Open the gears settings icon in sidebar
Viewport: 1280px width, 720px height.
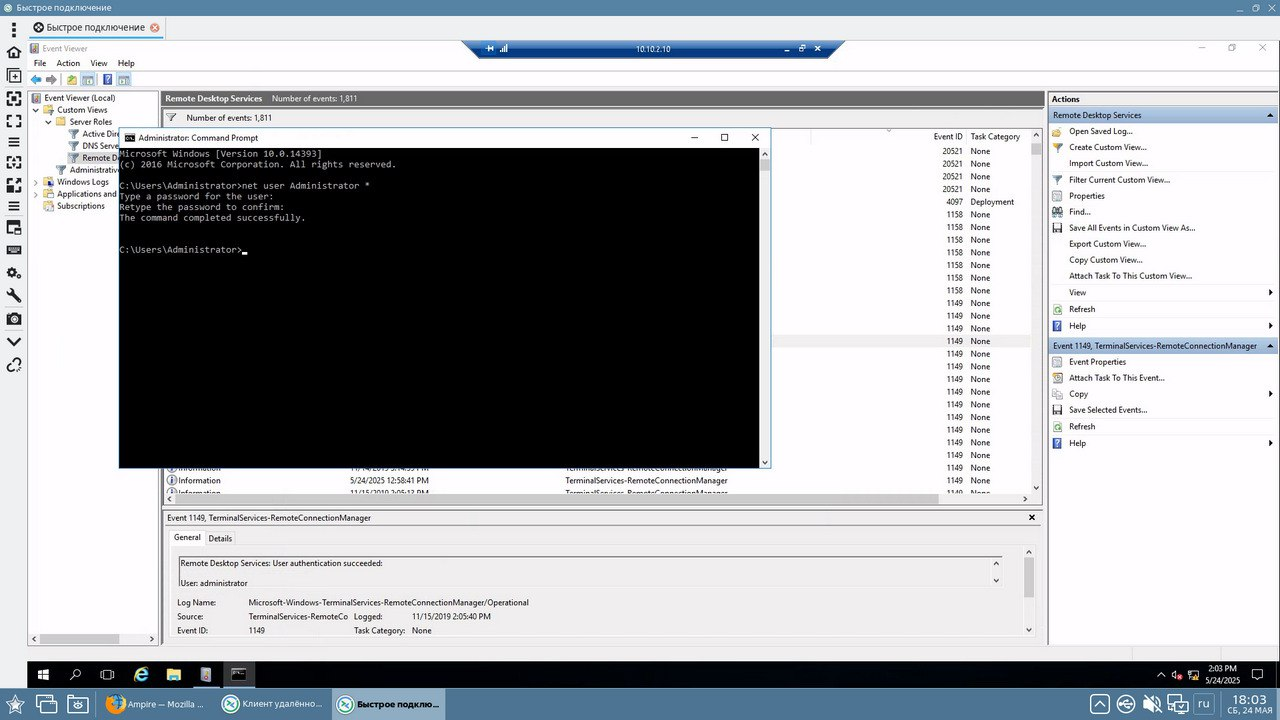click(14, 273)
